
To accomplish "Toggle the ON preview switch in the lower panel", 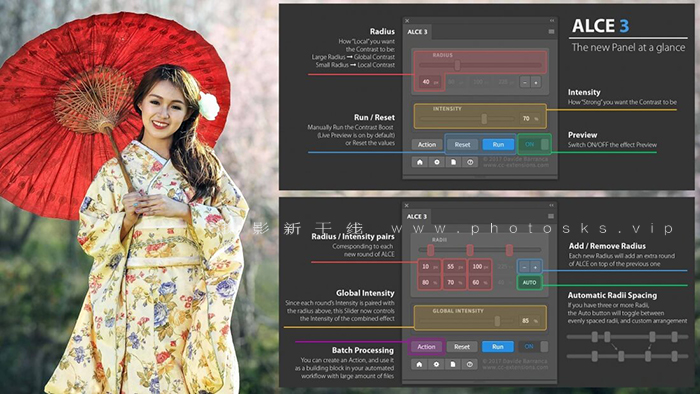I will click(533, 346).
